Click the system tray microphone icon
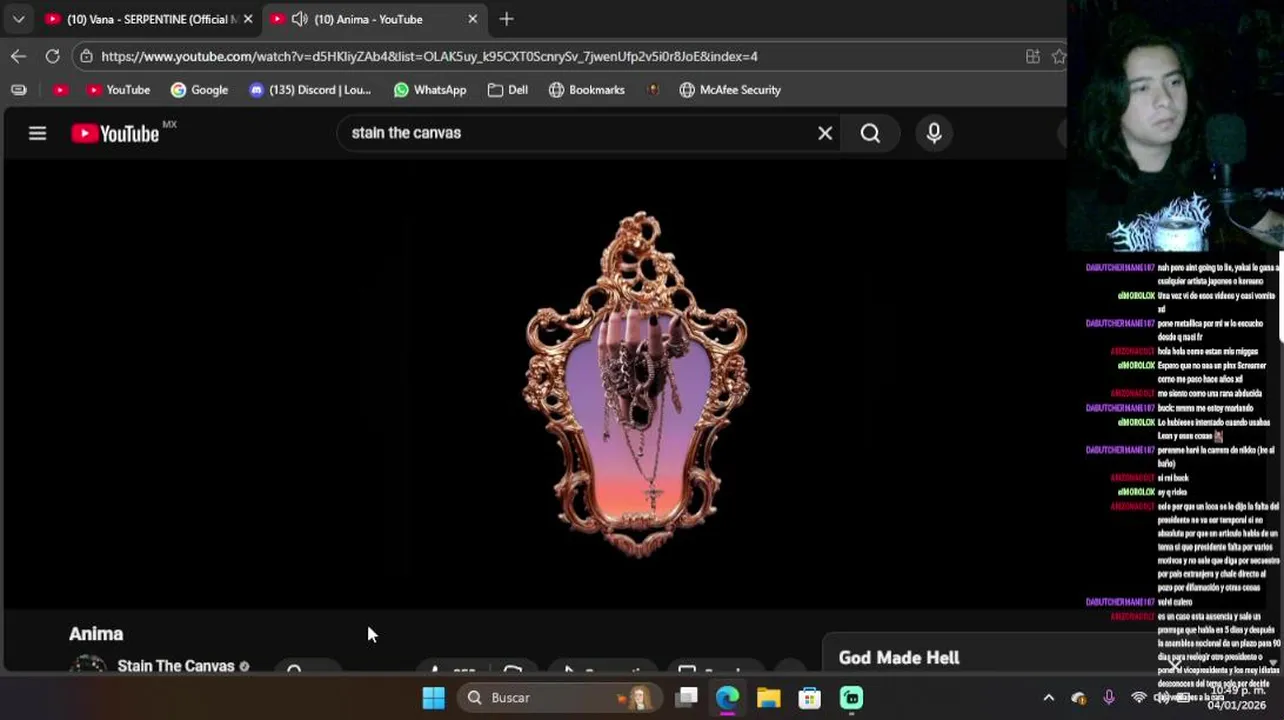The height and width of the screenshot is (720, 1284). (1108, 698)
